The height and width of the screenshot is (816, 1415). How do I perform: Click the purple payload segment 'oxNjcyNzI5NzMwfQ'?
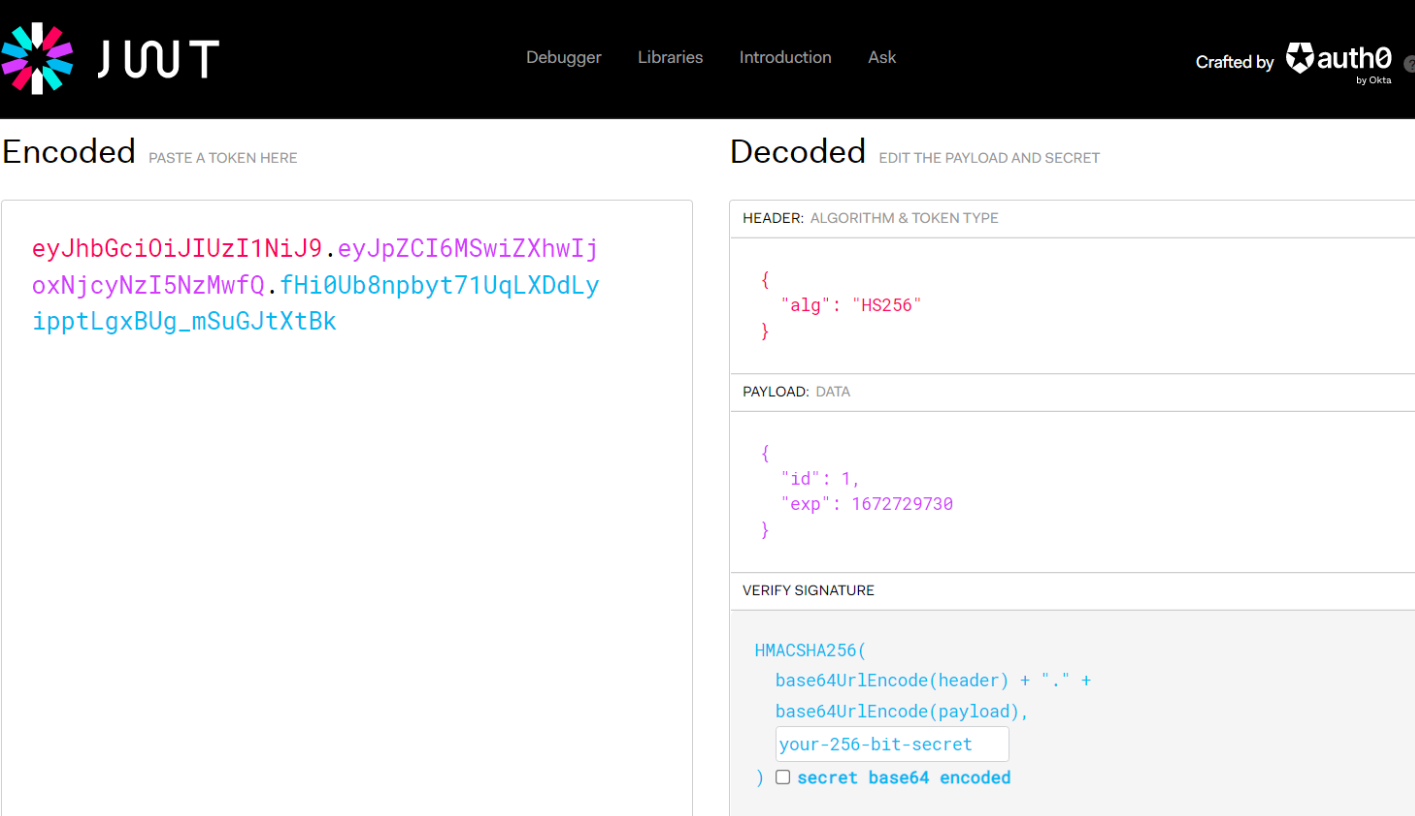tap(148, 285)
